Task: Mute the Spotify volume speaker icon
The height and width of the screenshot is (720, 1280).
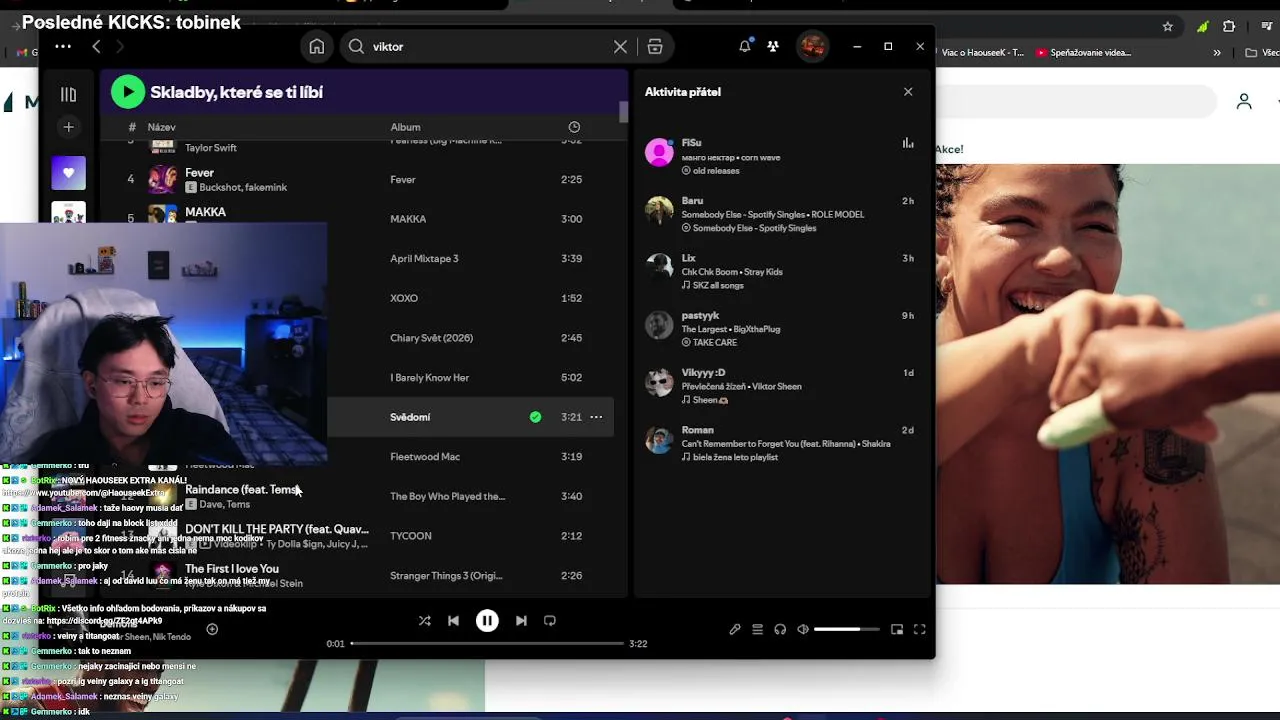Action: (803, 630)
